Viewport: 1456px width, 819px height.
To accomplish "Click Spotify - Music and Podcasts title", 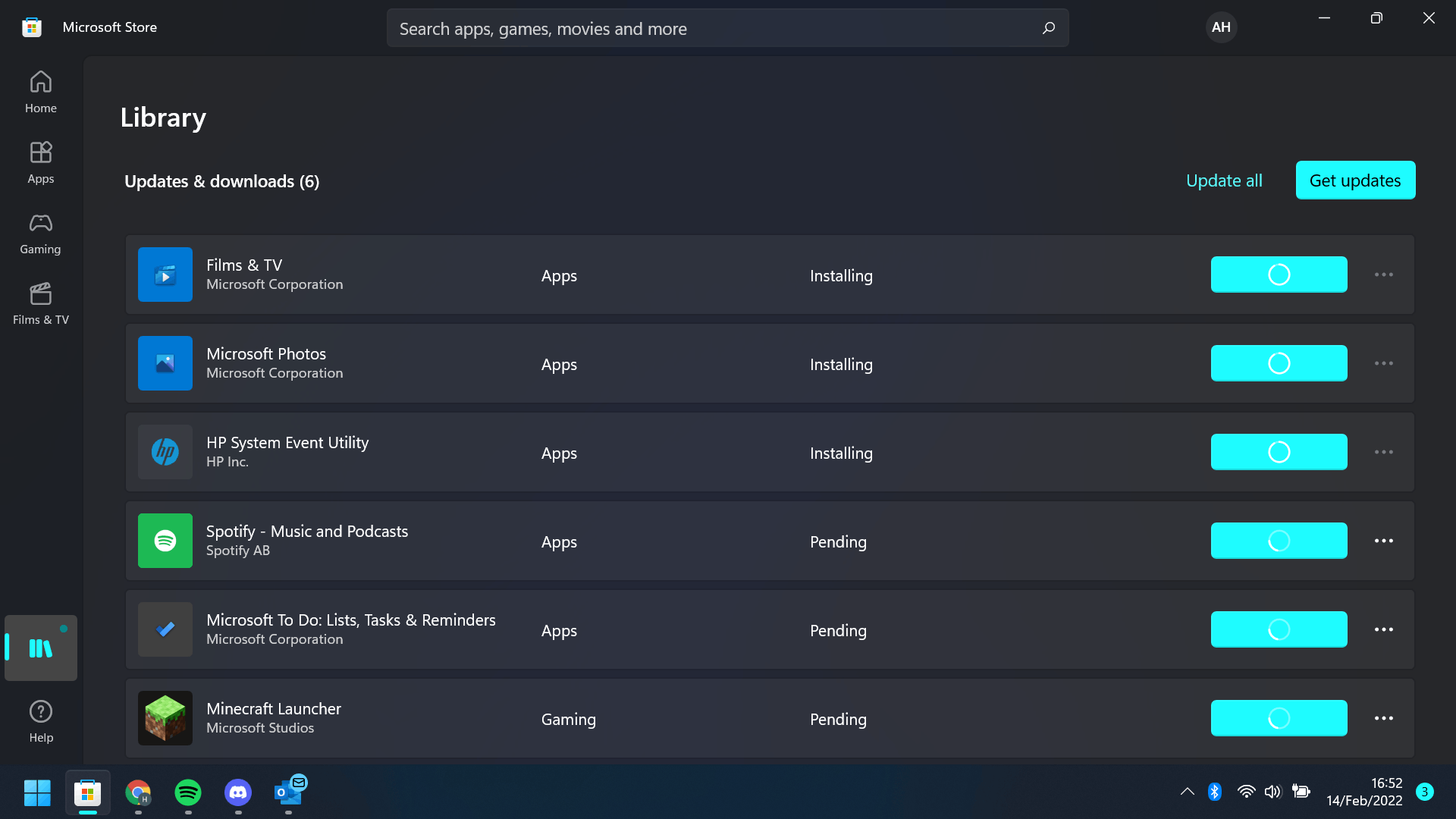I will 307,532.
